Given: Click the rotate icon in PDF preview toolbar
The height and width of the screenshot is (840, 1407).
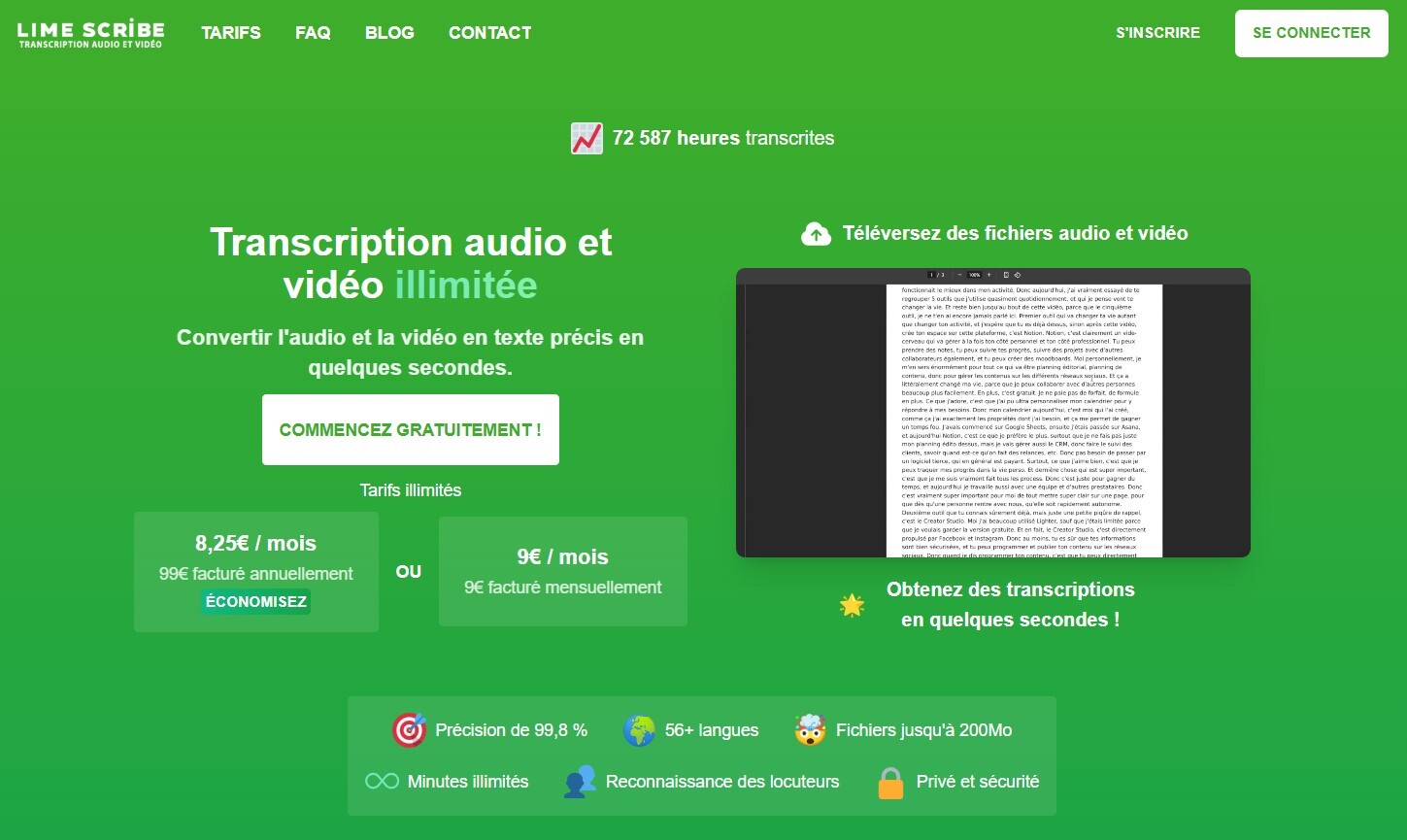Looking at the screenshot, I should [x=1017, y=275].
